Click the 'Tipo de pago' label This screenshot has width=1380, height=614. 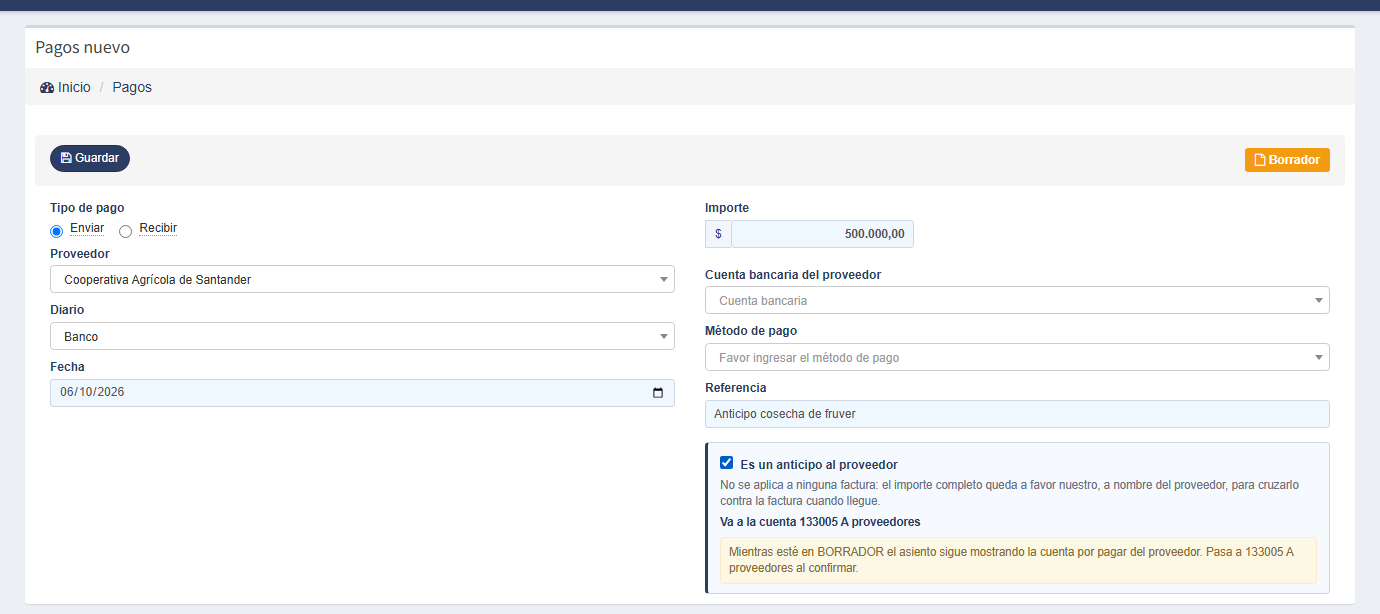click(x=87, y=208)
